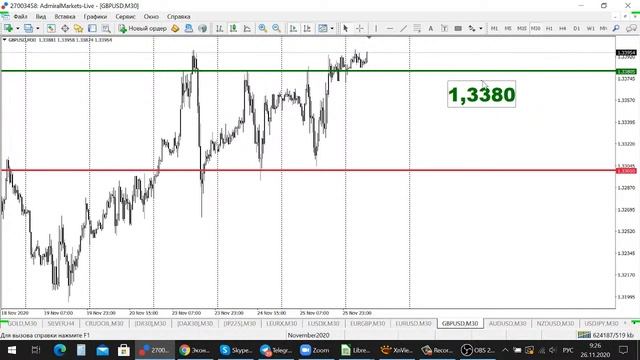Viewport: 640px width, 360px height.
Task: Switch to line chart mode
Action: [x=247, y=28]
